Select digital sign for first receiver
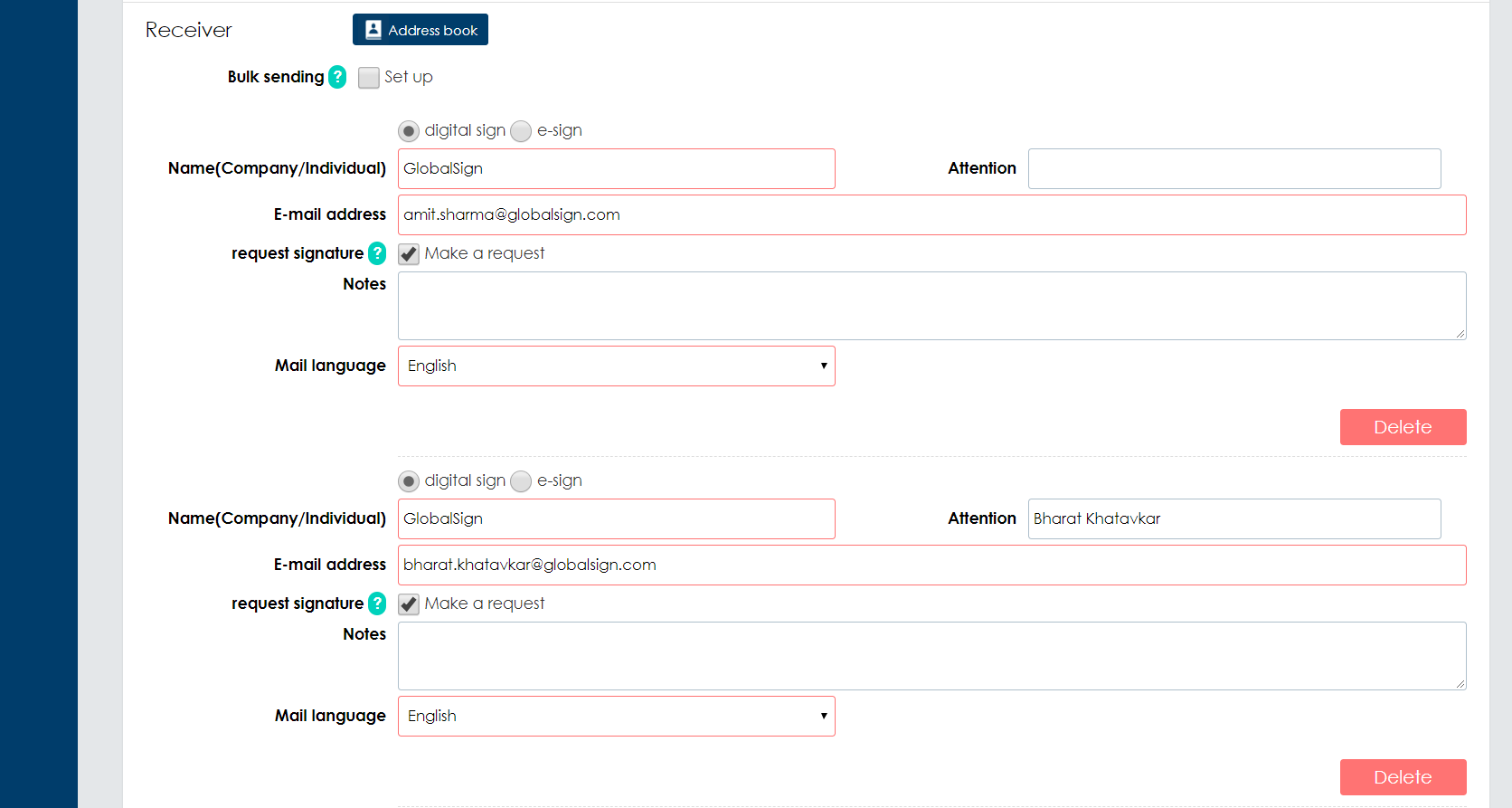This screenshot has width=1512, height=808. pos(409,131)
